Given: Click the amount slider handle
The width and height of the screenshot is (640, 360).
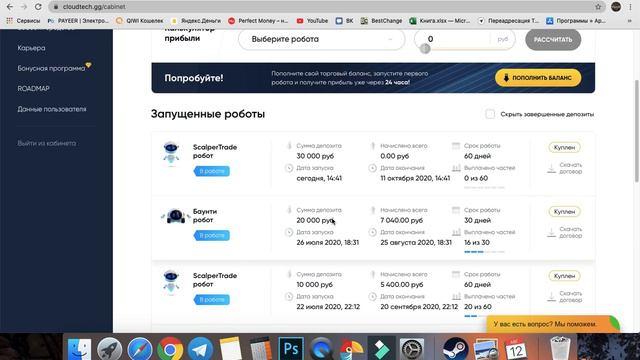Looking at the screenshot, I should pyautogui.click(x=425, y=49).
